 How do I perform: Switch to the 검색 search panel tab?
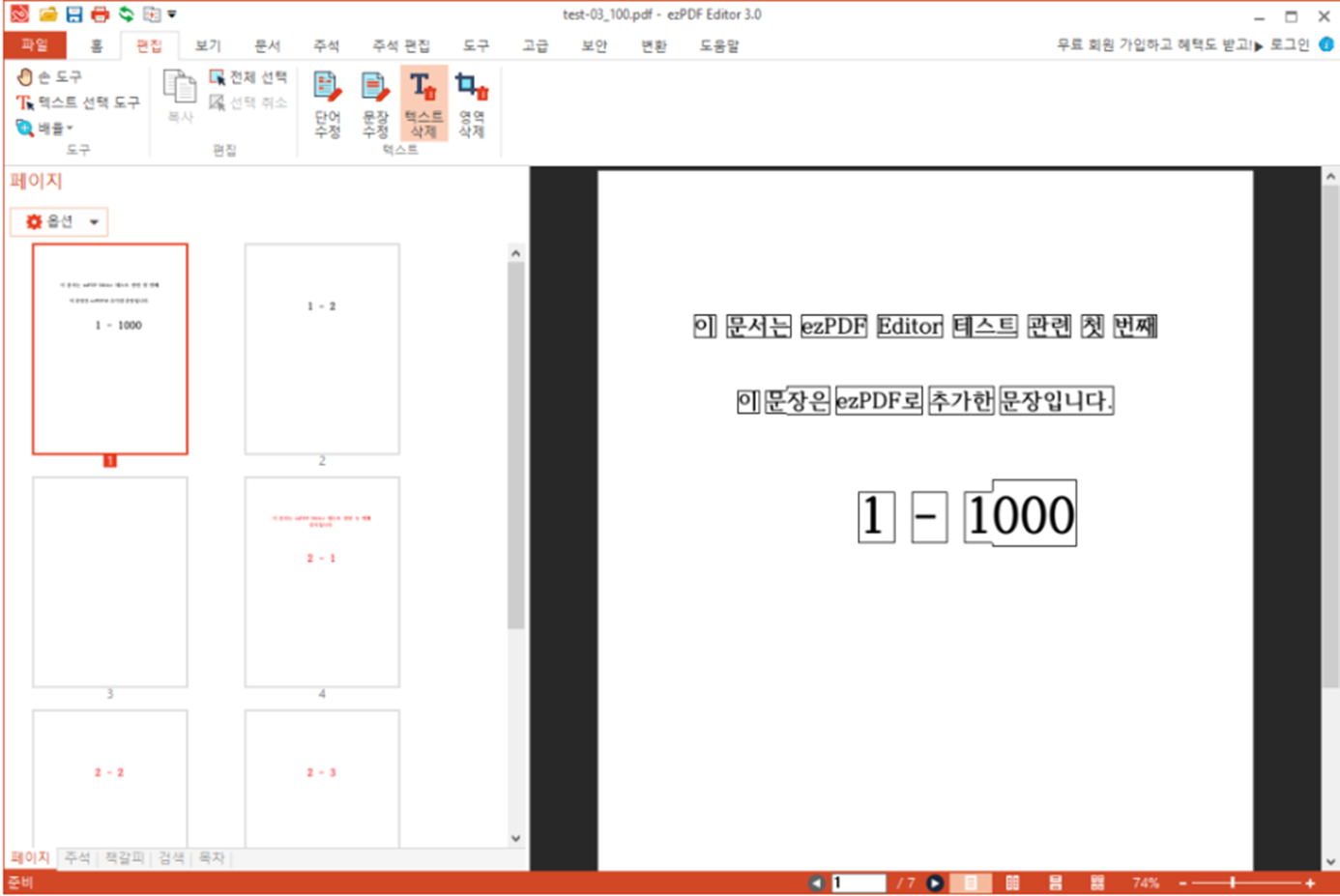coord(171,858)
